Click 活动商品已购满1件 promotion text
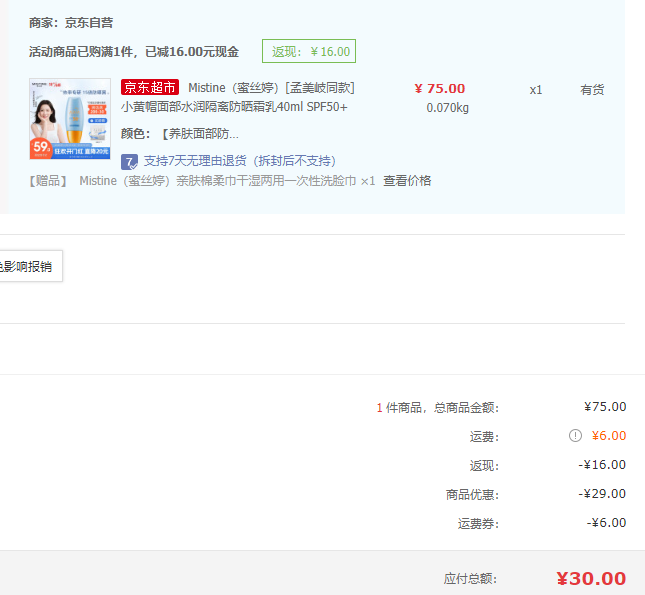The width and height of the screenshot is (645, 595). pyautogui.click(x=134, y=52)
